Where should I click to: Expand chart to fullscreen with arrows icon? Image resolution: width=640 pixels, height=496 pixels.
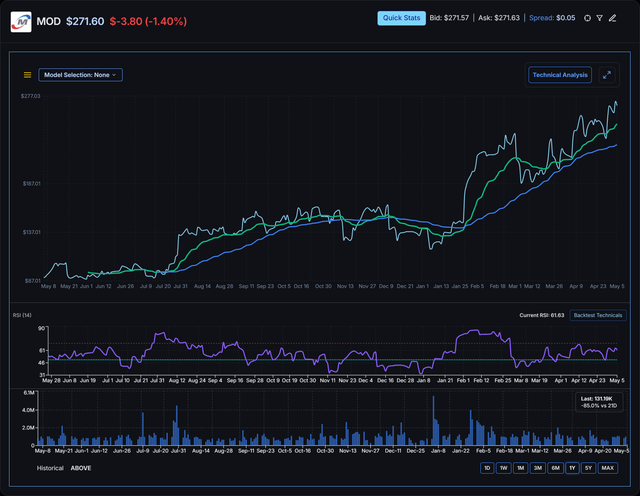[607, 75]
